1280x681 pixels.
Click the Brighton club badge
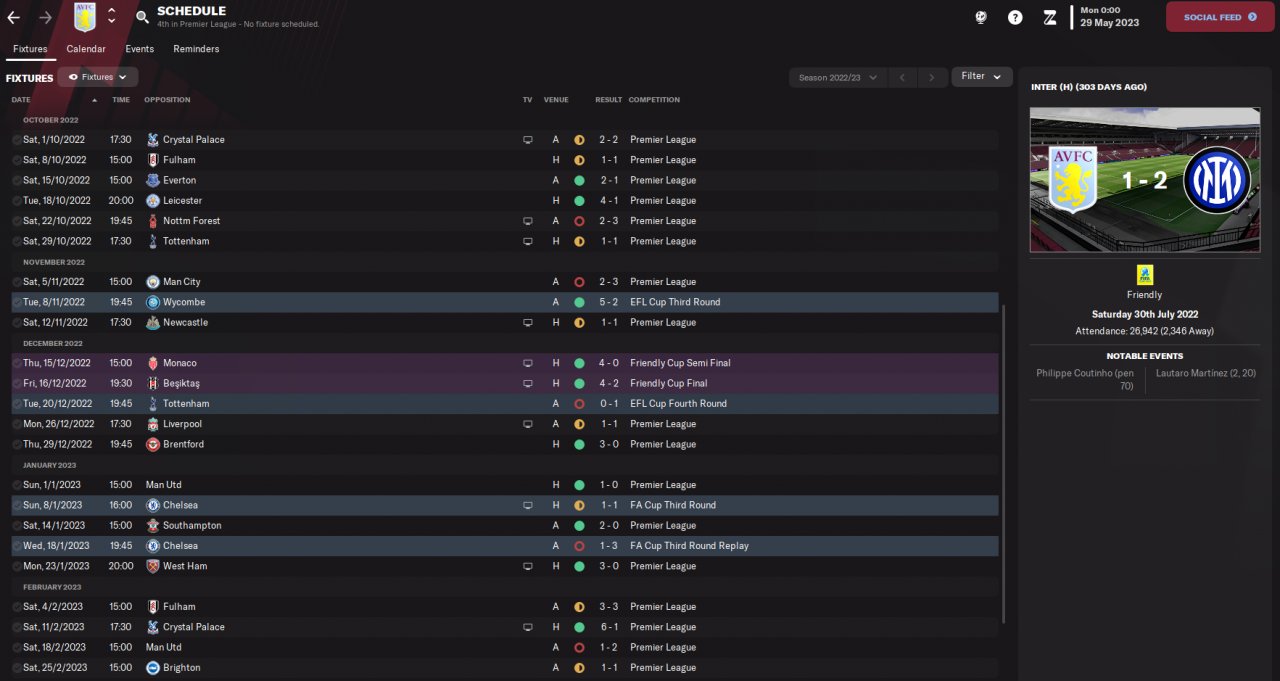click(153, 668)
